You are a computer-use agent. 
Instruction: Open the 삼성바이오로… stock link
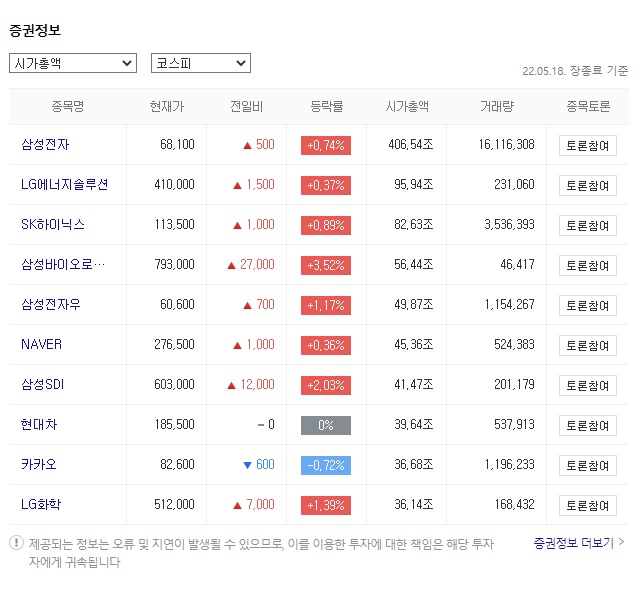(63, 264)
